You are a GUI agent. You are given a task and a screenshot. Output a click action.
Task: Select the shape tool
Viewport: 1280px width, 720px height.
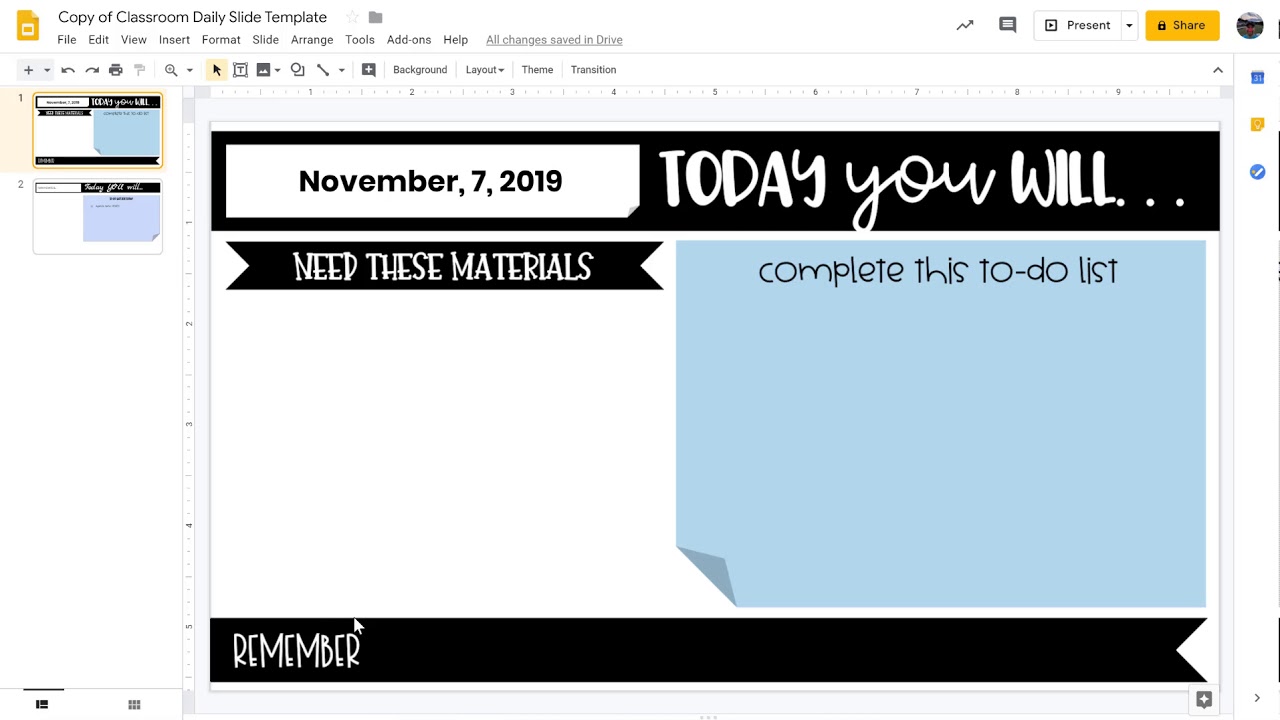297,70
